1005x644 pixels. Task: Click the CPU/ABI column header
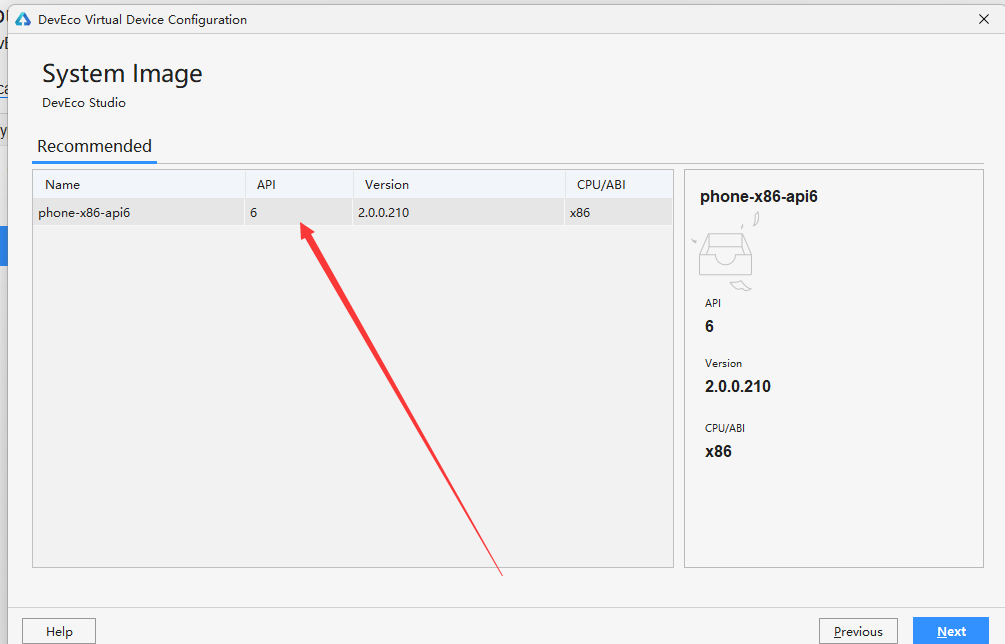(619, 185)
